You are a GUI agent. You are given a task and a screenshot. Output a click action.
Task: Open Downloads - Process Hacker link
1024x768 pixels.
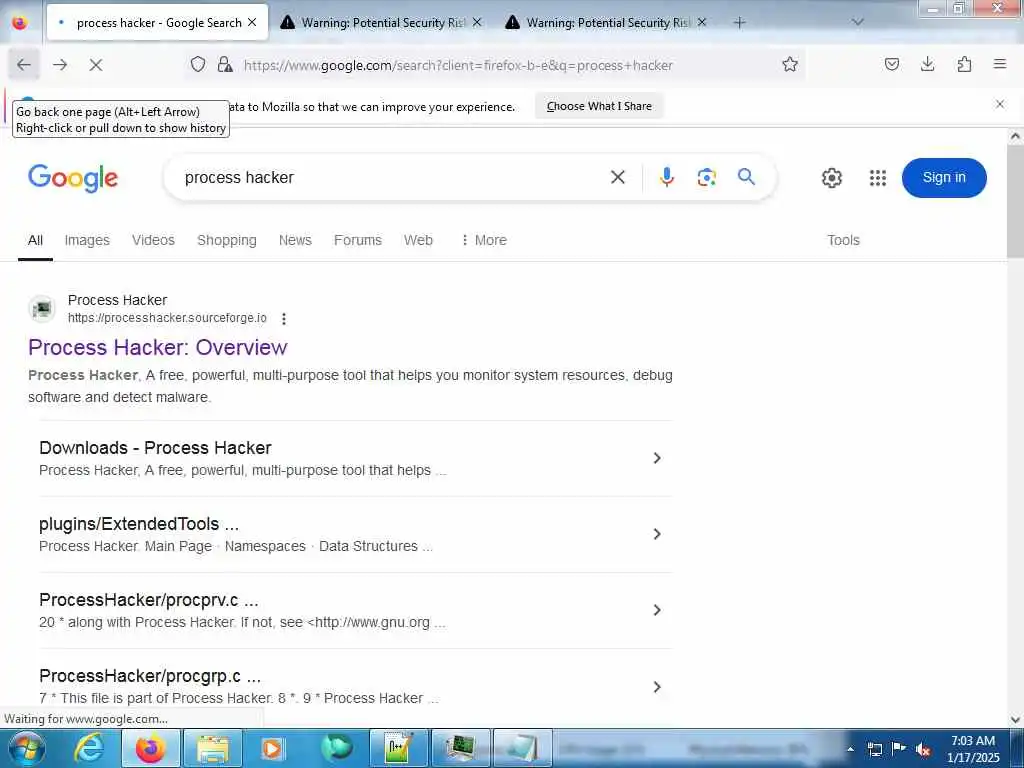pos(155,448)
